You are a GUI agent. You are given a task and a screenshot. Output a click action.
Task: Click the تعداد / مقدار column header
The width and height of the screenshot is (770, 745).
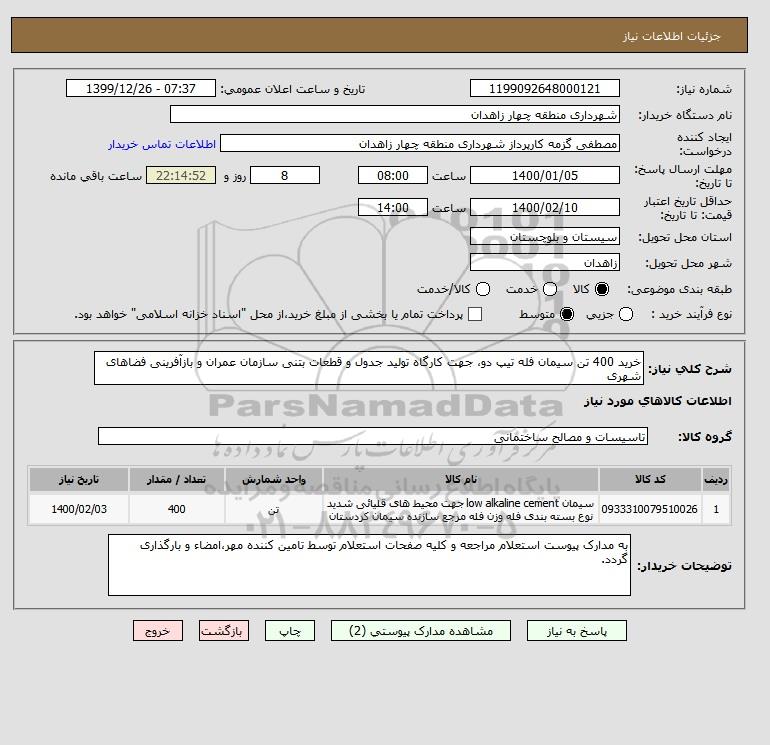pos(176,479)
